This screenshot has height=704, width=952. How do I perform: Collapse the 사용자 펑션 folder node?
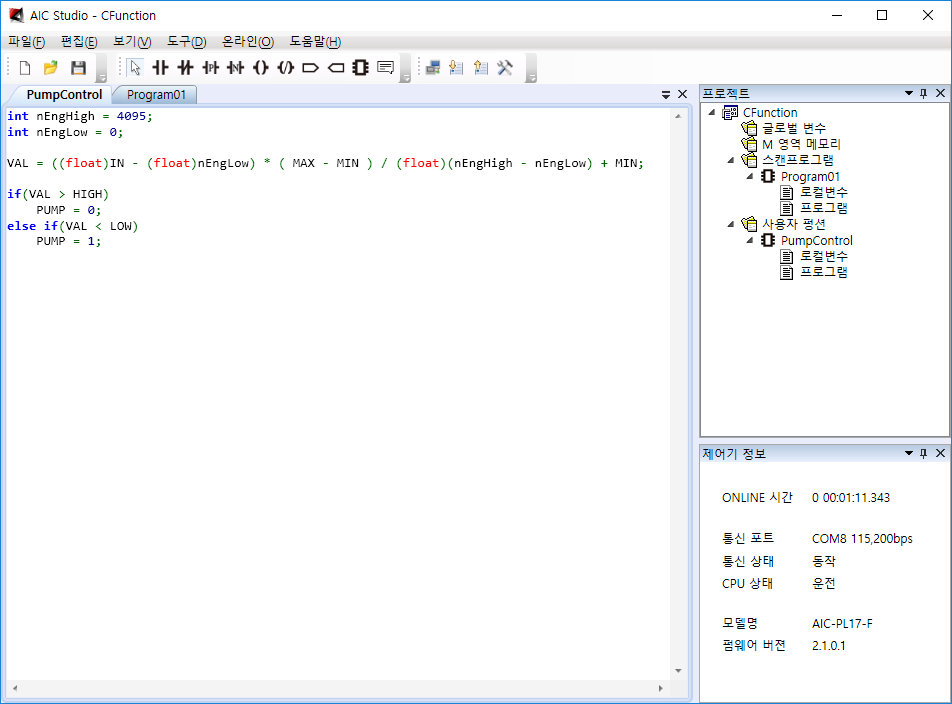(730, 224)
